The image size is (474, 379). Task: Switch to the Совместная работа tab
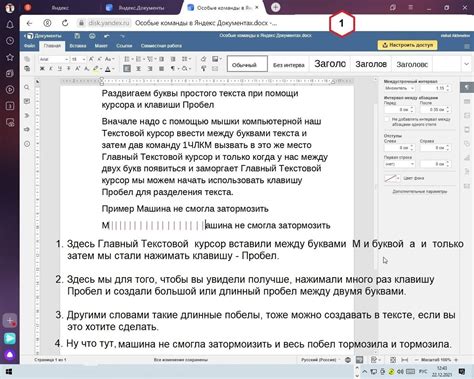(x=161, y=46)
